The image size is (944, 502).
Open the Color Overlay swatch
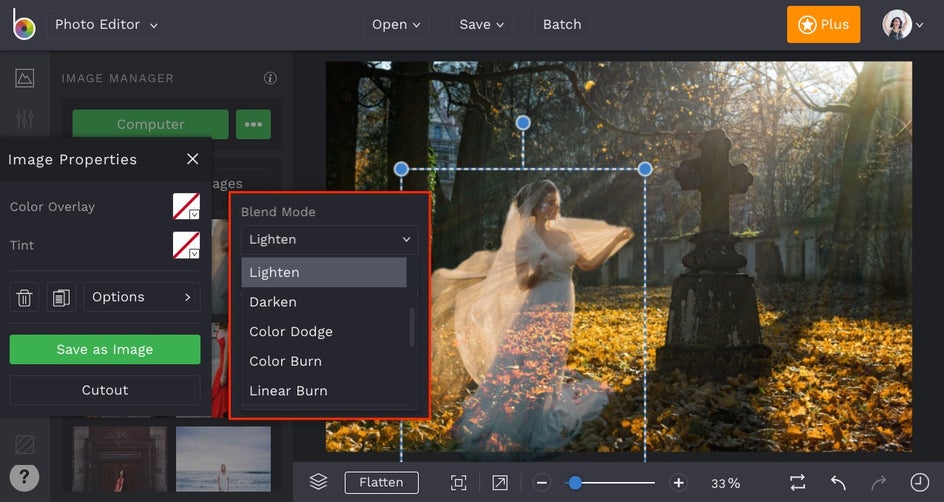coord(186,206)
